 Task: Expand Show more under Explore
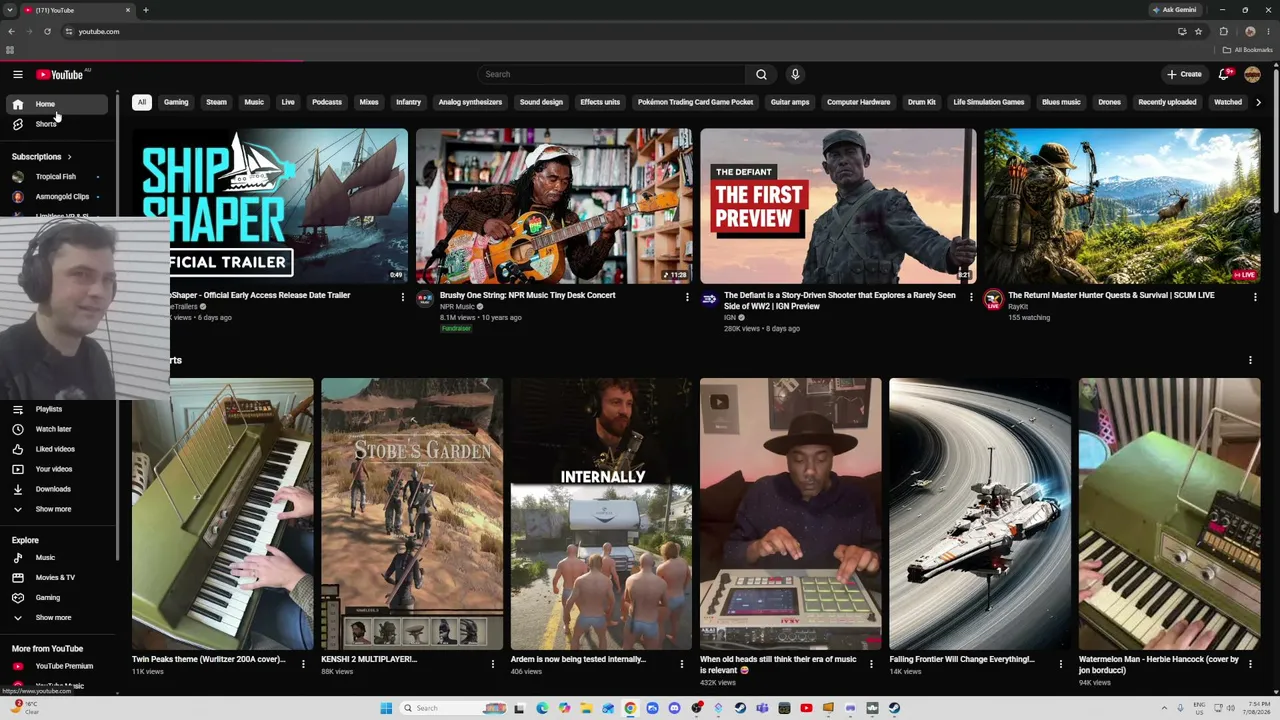click(x=55, y=618)
